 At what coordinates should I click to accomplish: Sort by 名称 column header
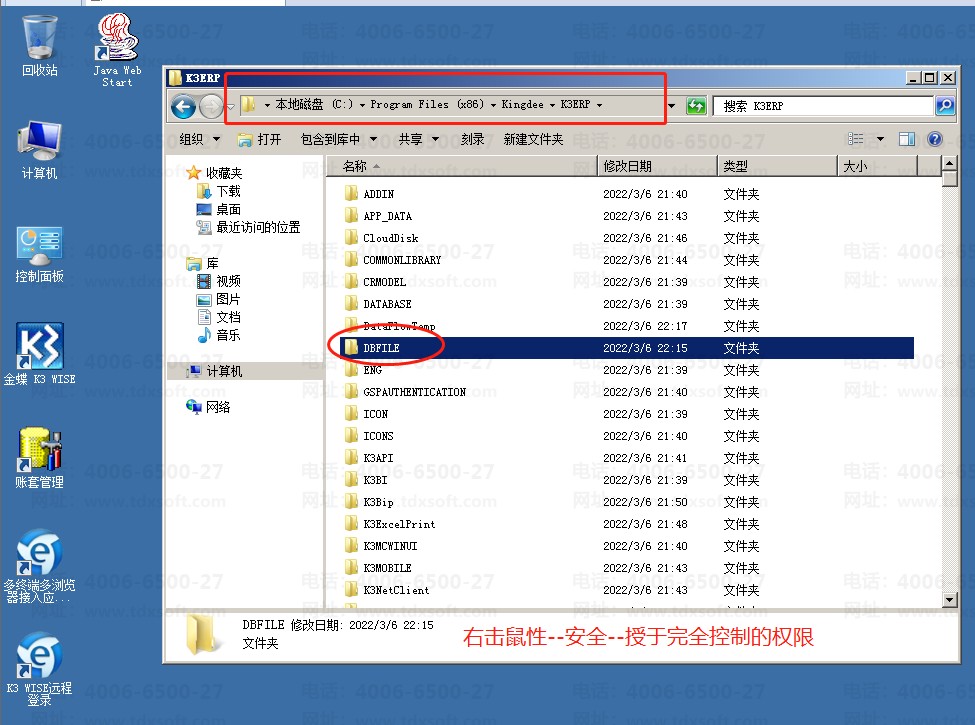click(461, 166)
